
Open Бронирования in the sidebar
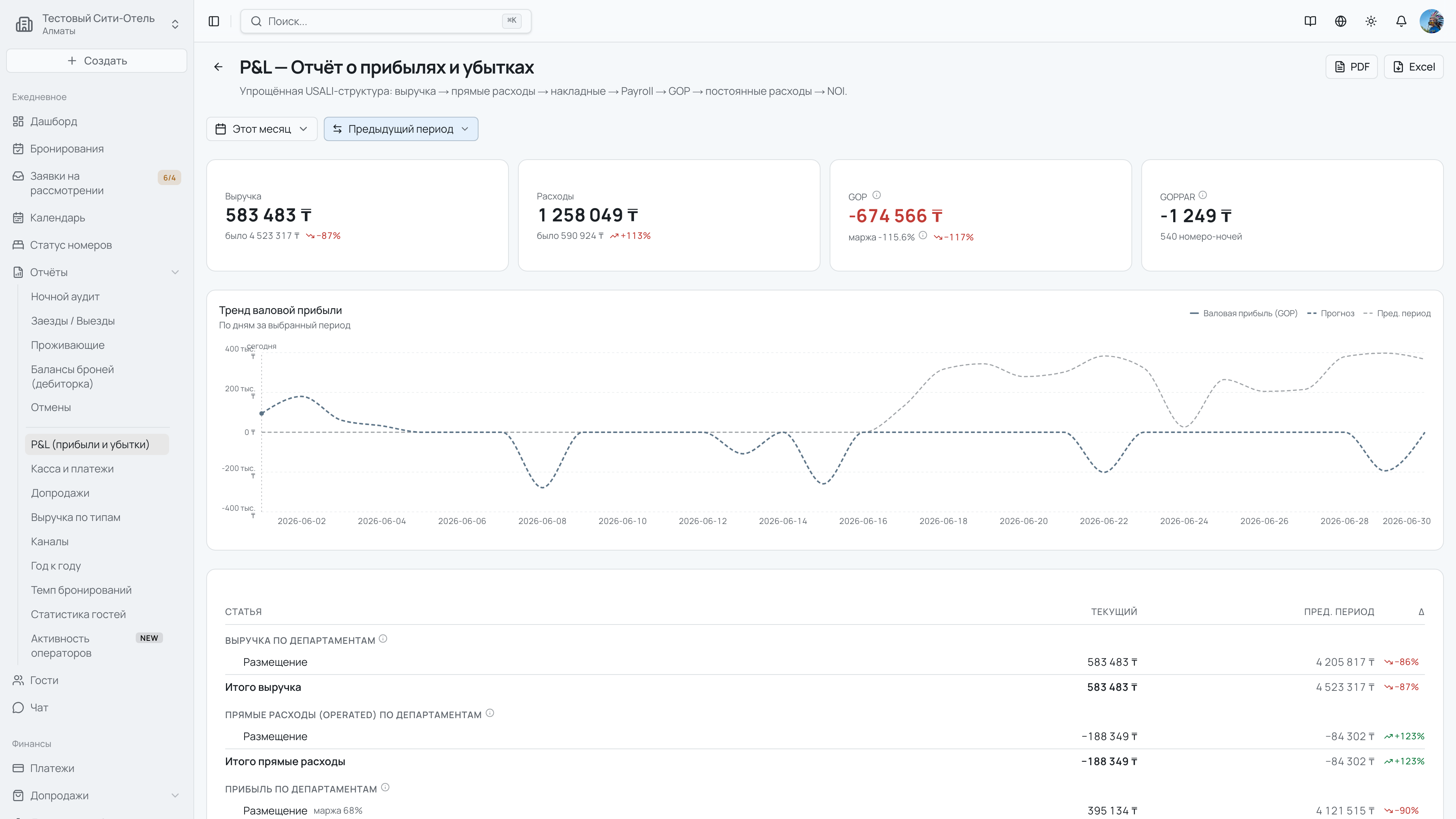pyautogui.click(x=97, y=149)
